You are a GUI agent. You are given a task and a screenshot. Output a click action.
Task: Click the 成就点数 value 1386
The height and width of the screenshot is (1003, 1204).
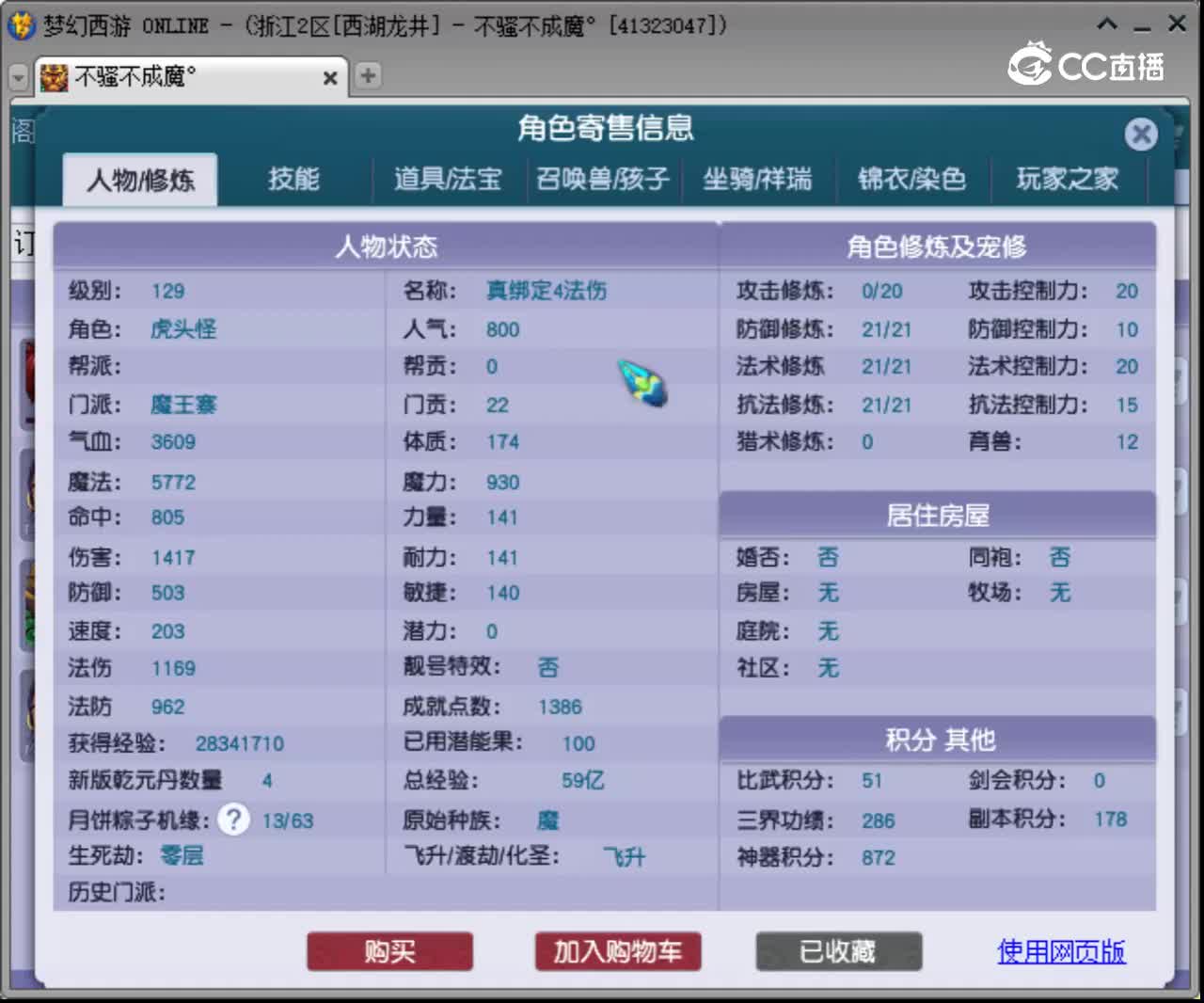click(x=560, y=708)
